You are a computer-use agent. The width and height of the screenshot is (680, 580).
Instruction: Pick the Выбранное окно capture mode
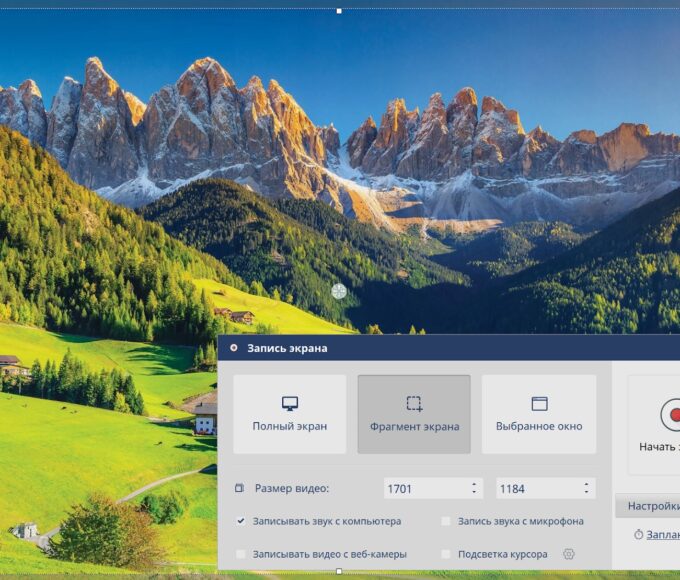539,414
